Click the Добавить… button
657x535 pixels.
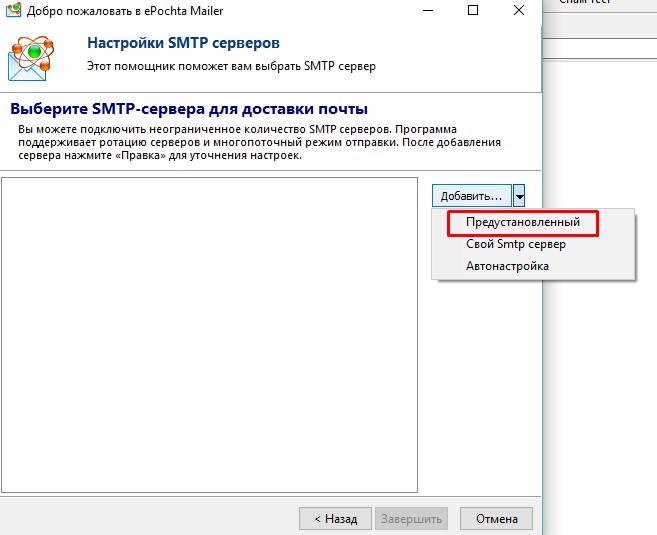click(472, 196)
